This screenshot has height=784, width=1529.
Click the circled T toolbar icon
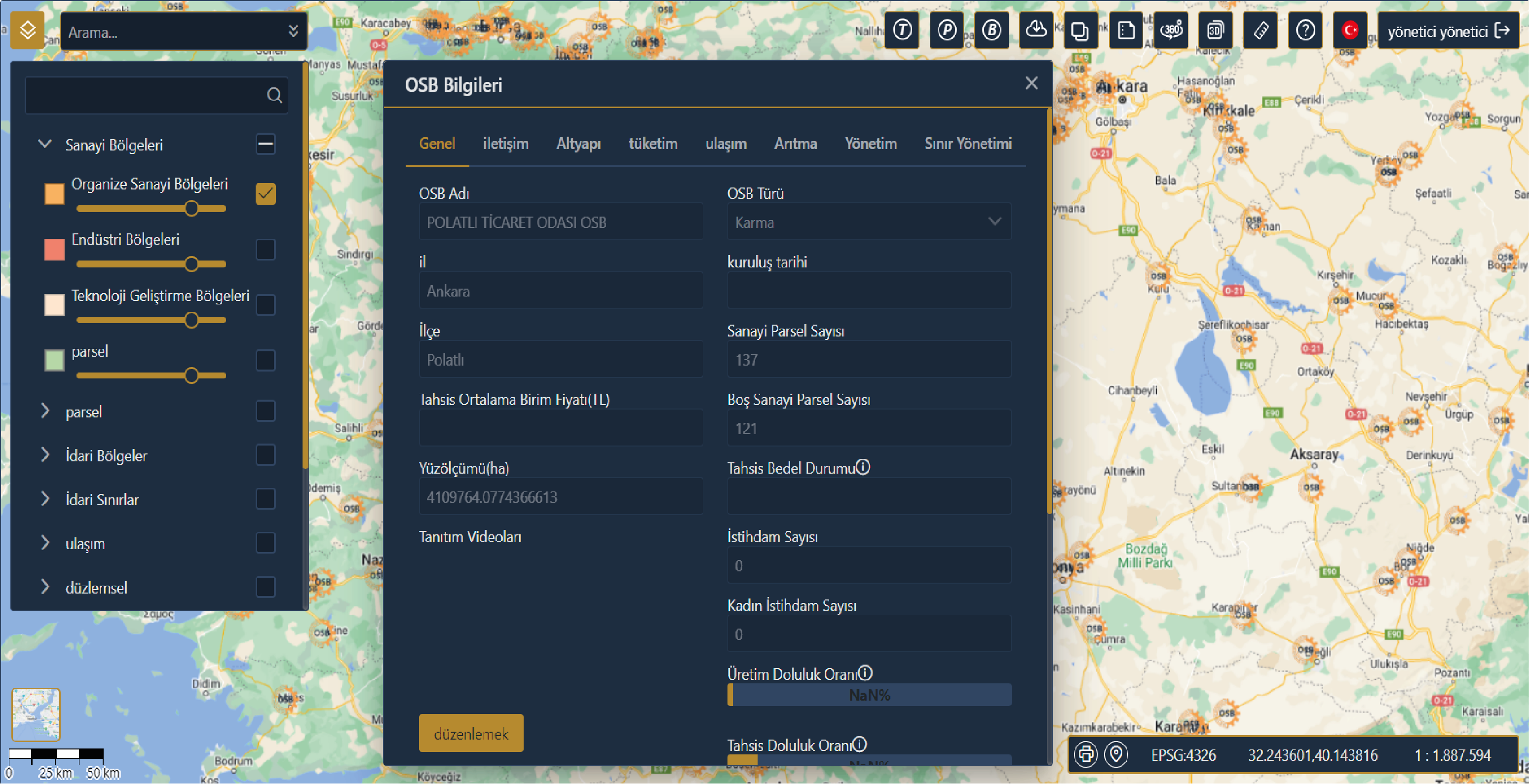(x=902, y=30)
